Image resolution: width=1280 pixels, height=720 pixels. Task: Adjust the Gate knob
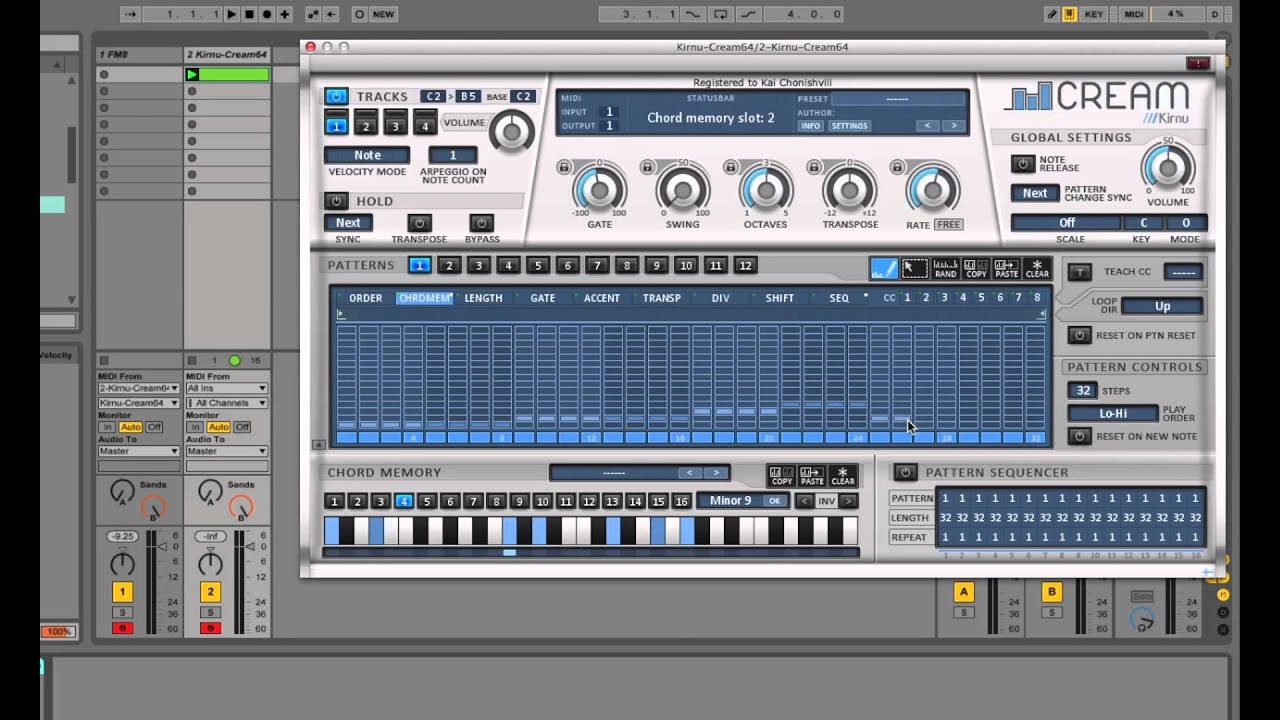click(599, 188)
